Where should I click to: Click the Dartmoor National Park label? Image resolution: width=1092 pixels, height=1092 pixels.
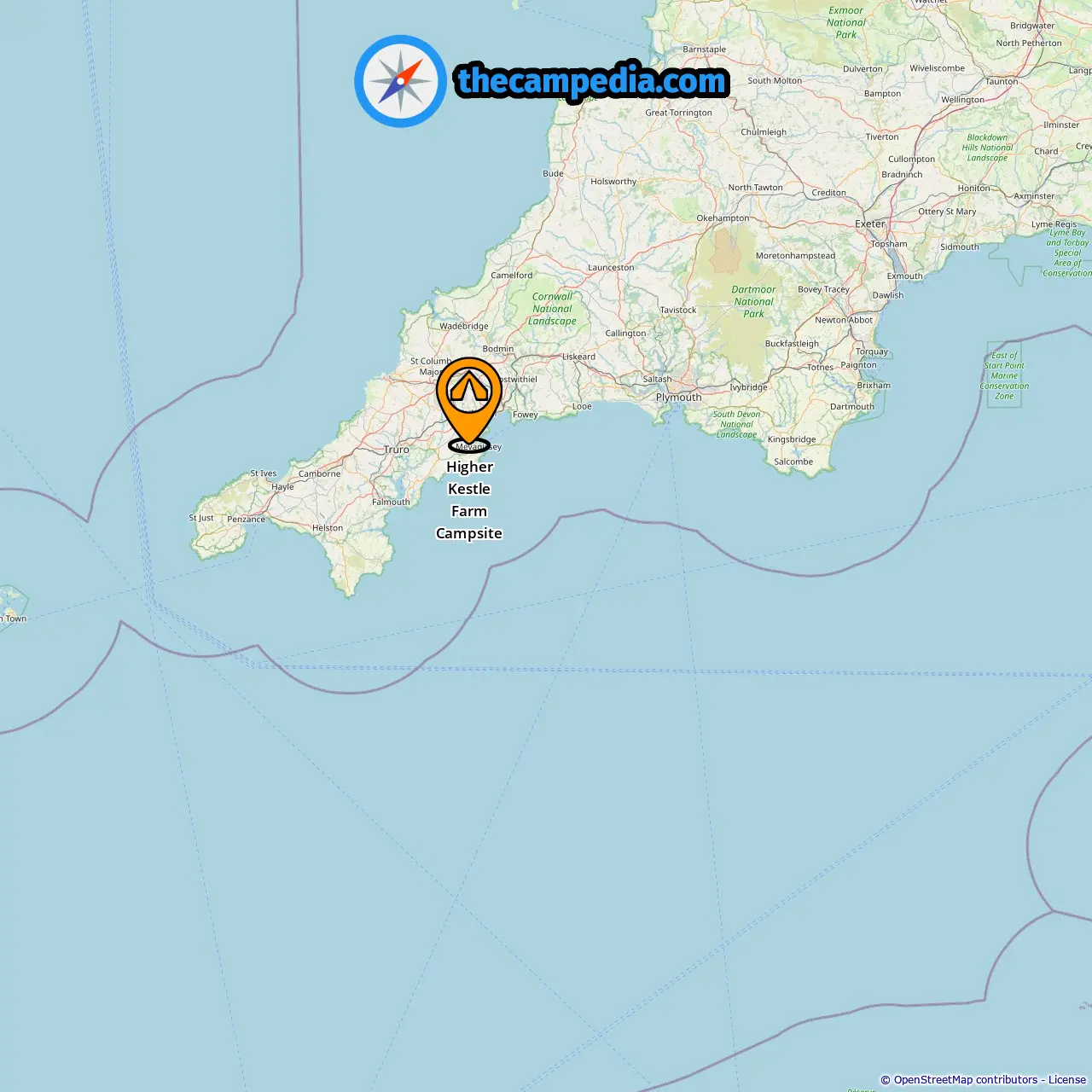pos(754,302)
